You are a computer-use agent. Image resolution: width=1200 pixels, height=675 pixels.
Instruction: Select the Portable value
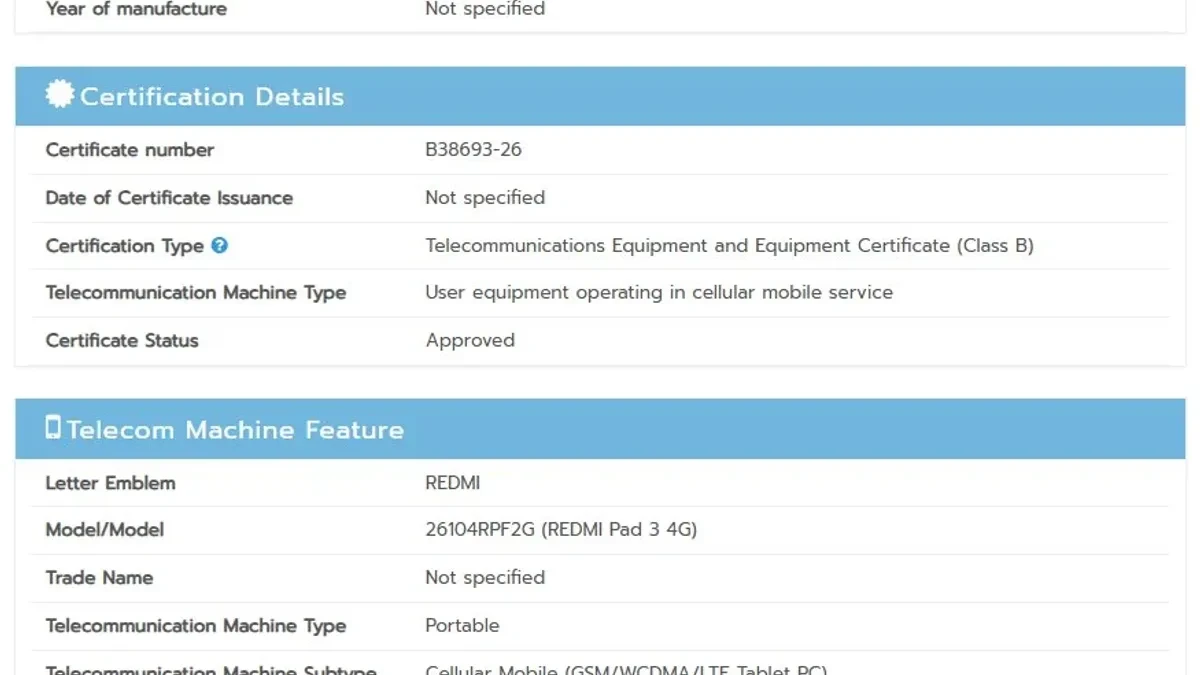(x=462, y=626)
